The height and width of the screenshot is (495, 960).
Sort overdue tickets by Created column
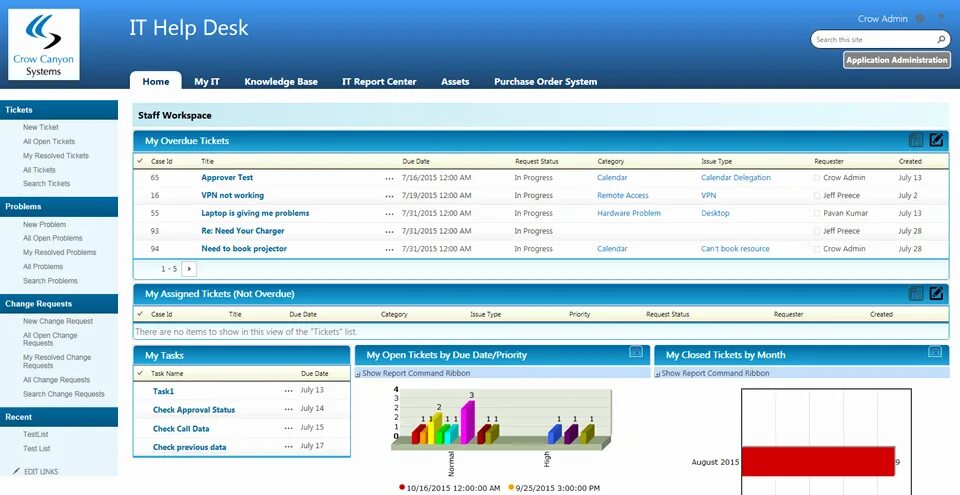(910, 162)
